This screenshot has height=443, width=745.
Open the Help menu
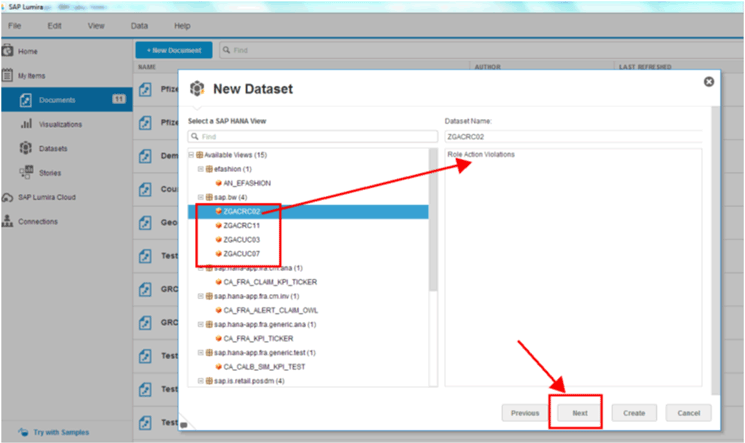[x=182, y=26]
